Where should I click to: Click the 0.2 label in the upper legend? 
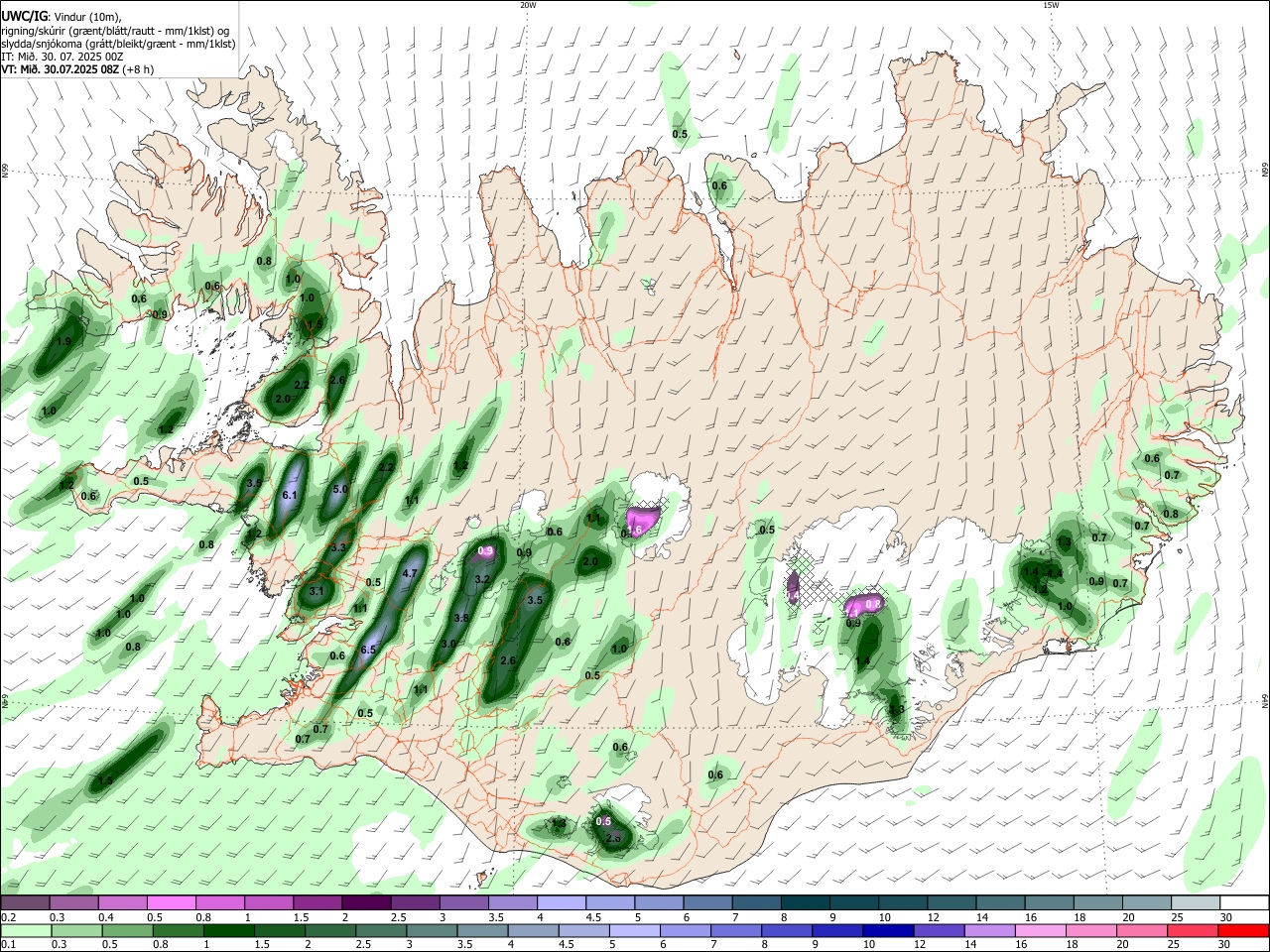(7, 917)
